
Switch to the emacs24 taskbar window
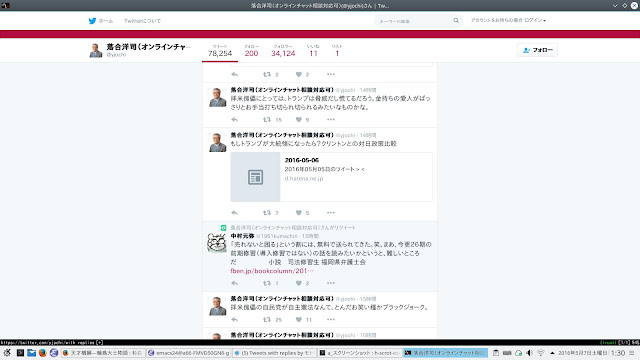pos(188,353)
